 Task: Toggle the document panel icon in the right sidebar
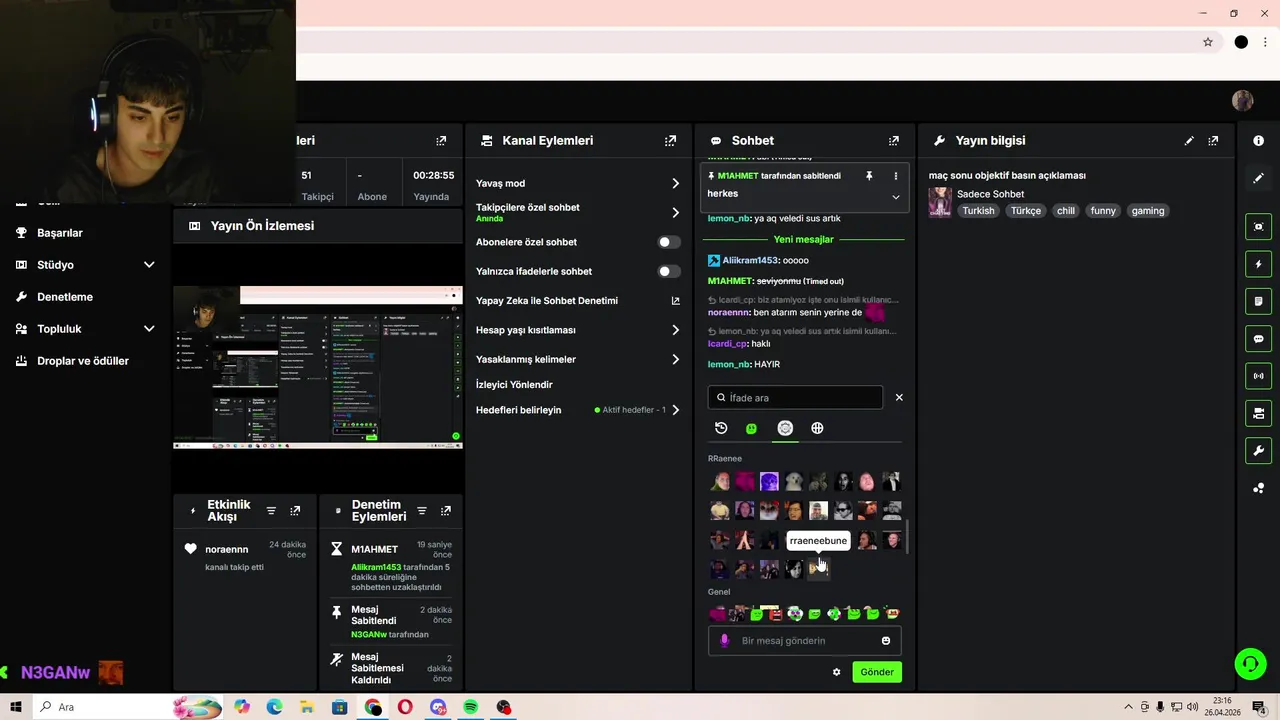click(x=1258, y=301)
